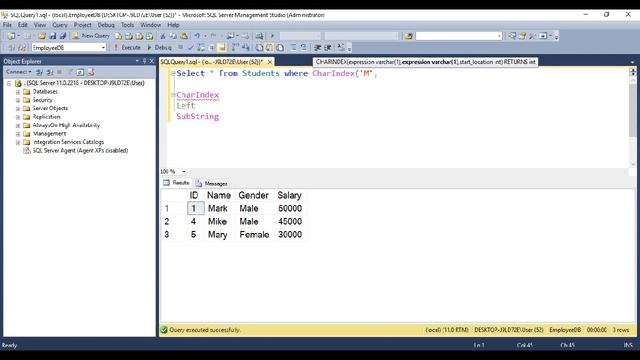Open the Connect dropdown in Object Explorer
Viewport: 640px width, 360px height.
(18, 72)
